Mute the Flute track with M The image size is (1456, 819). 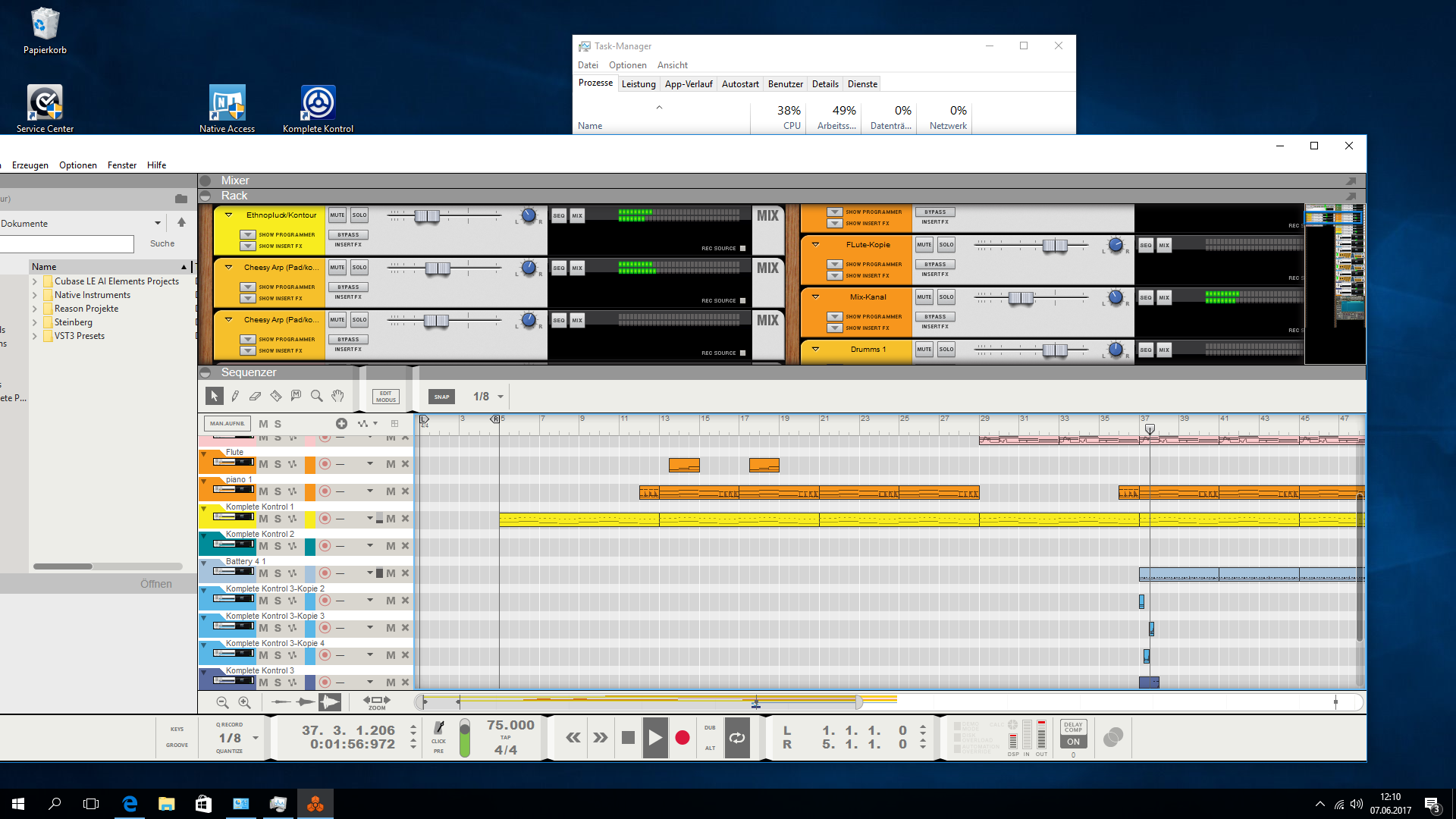click(263, 464)
